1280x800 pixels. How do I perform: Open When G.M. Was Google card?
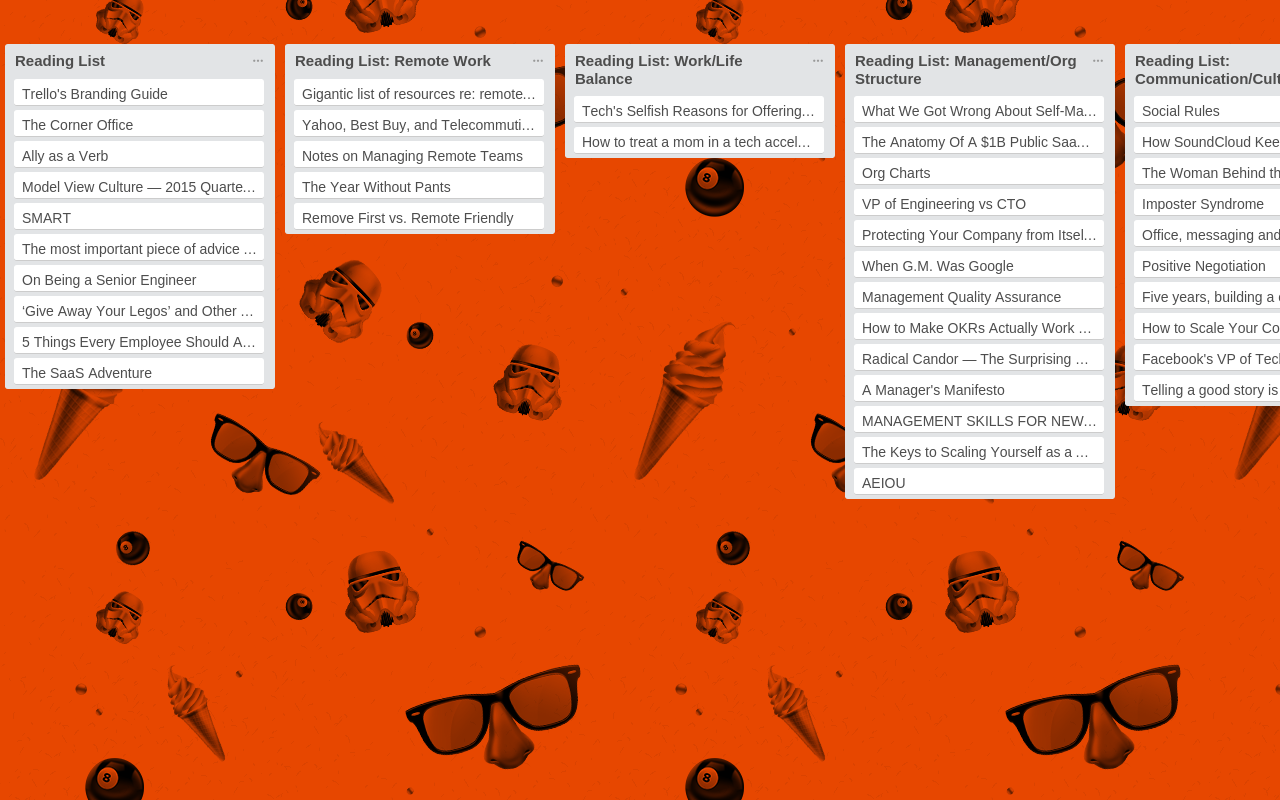(979, 265)
